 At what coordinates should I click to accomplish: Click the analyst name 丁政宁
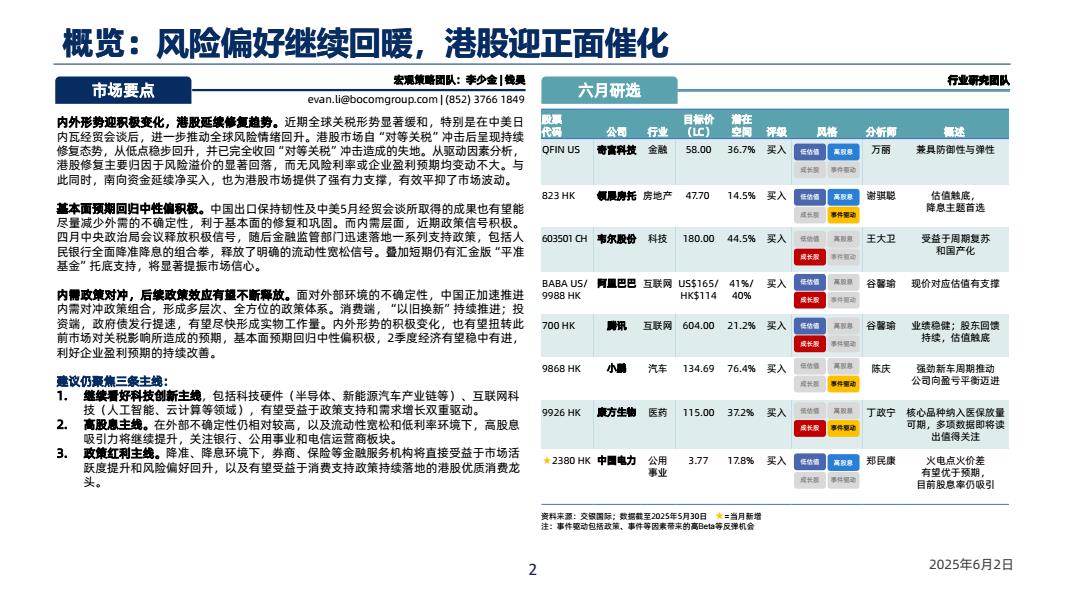tap(881, 413)
